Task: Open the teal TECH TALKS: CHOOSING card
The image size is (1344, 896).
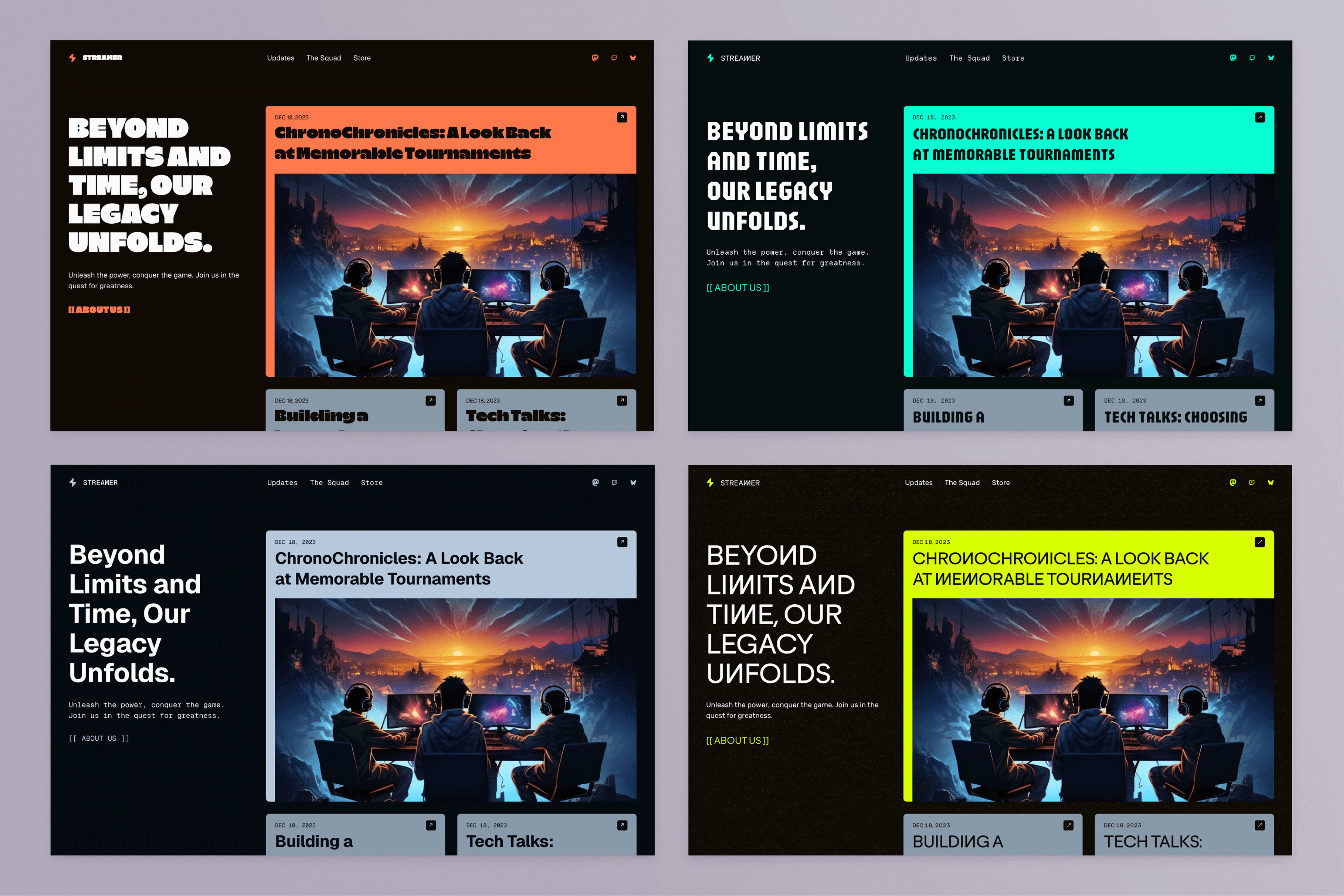Action: pyautogui.click(x=1175, y=416)
